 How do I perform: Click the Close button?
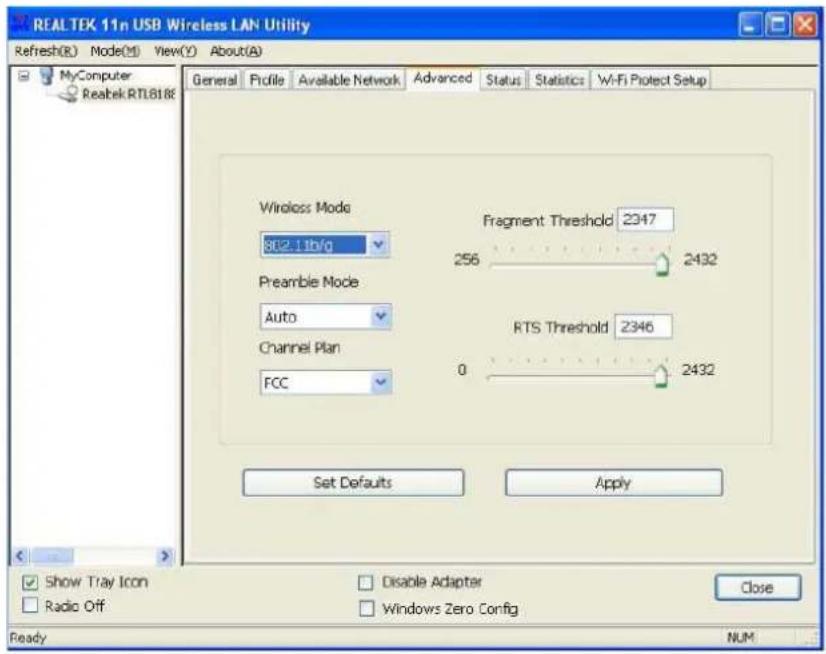tap(758, 587)
